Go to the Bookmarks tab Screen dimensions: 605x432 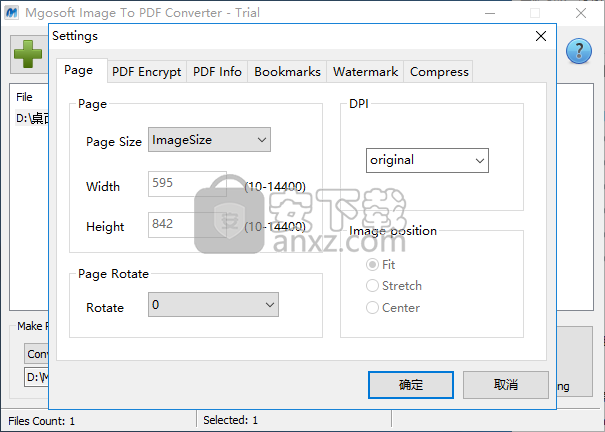(287, 71)
